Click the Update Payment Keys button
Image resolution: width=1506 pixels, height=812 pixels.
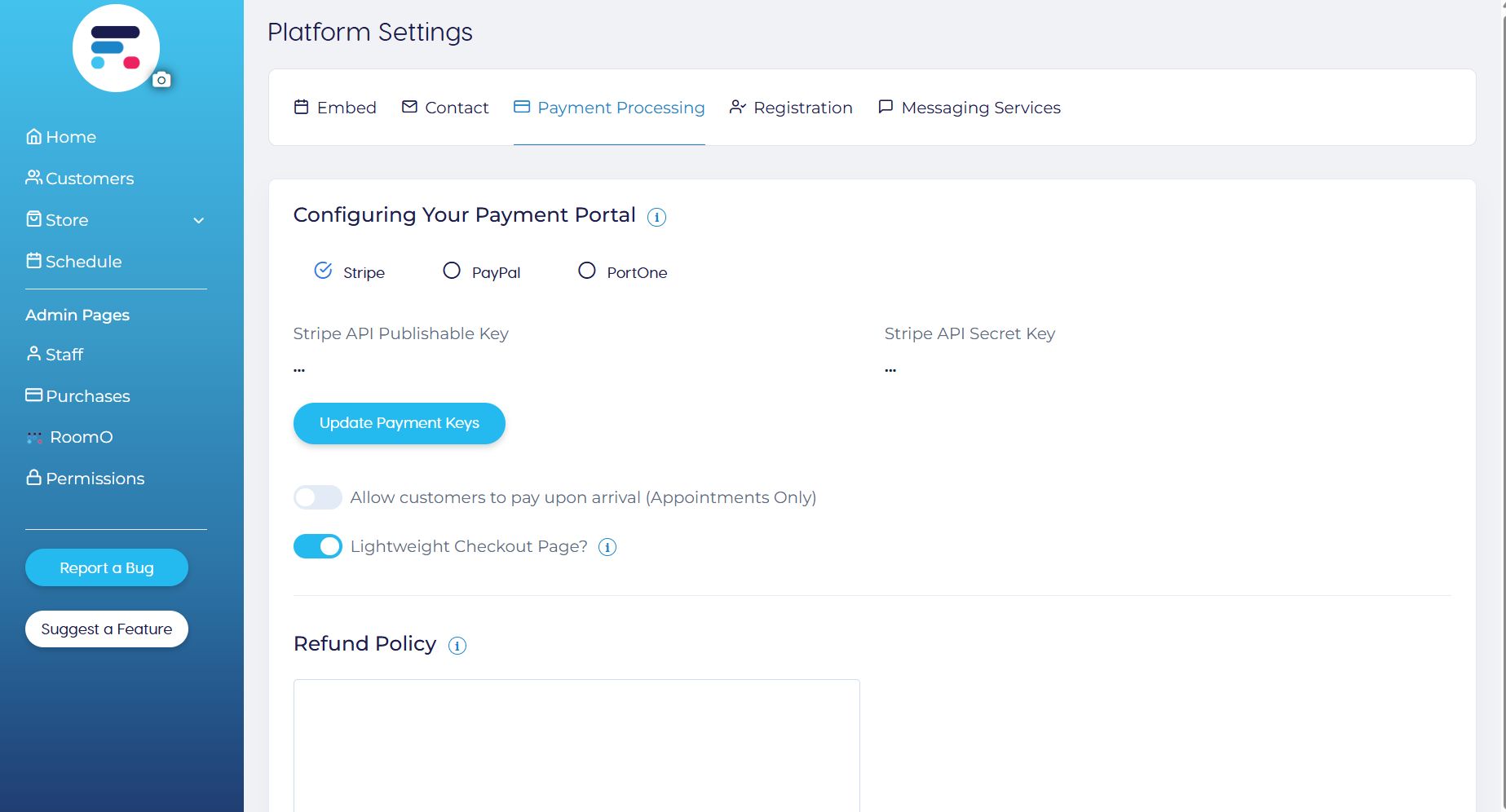[400, 423]
